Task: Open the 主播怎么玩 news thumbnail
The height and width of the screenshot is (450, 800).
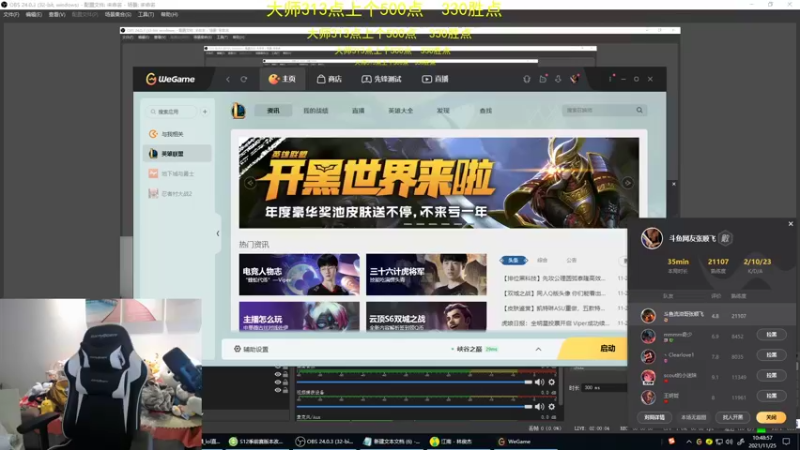Action: click(299, 316)
